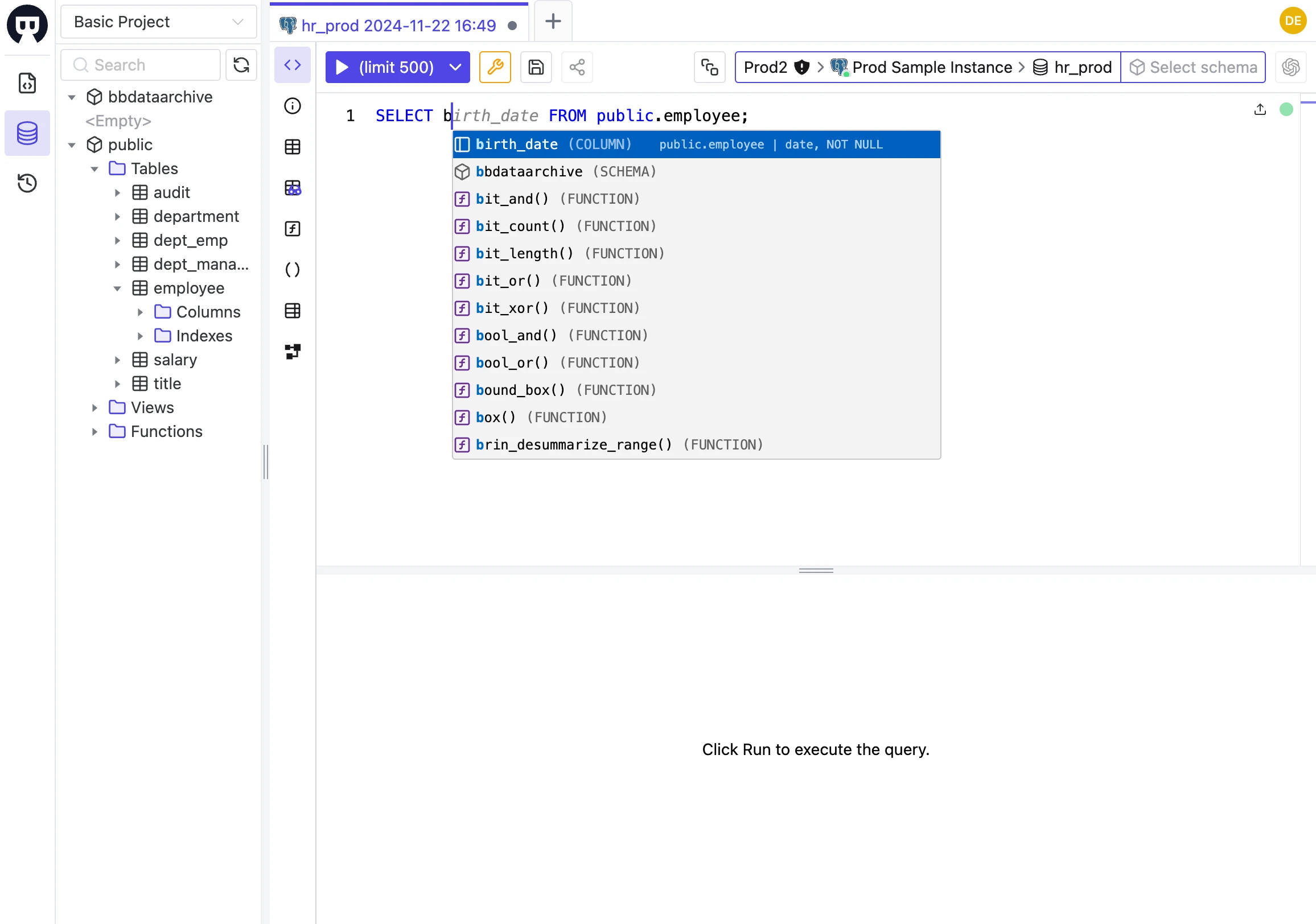This screenshot has width=1316, height=924.
Task: Refresh the database tree with the refresh icon
Action: click(x=241, y=65)
